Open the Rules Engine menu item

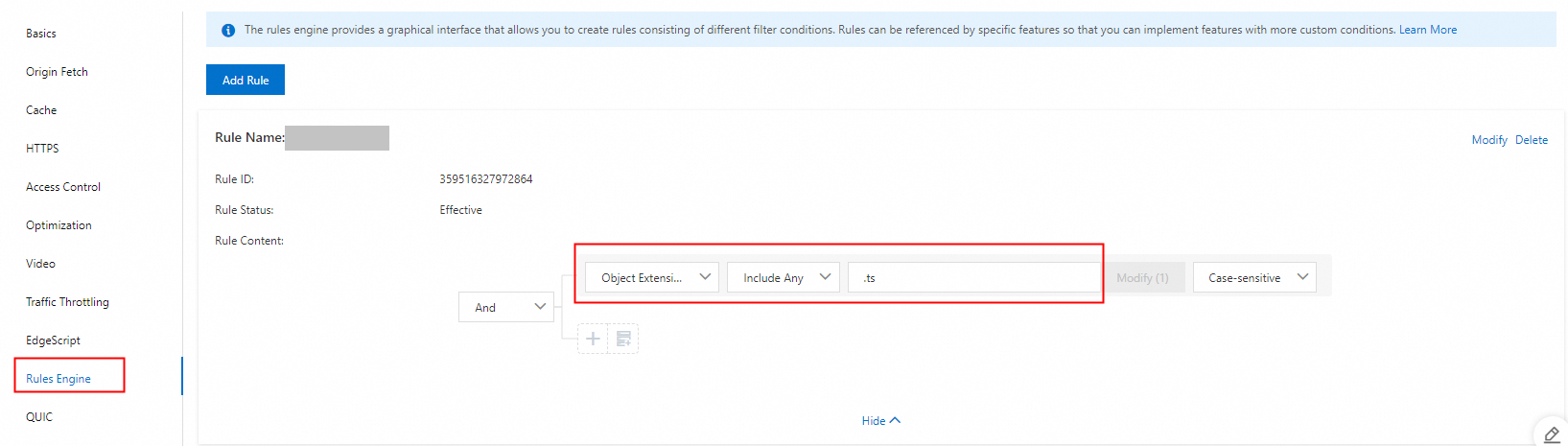(59, 379)
